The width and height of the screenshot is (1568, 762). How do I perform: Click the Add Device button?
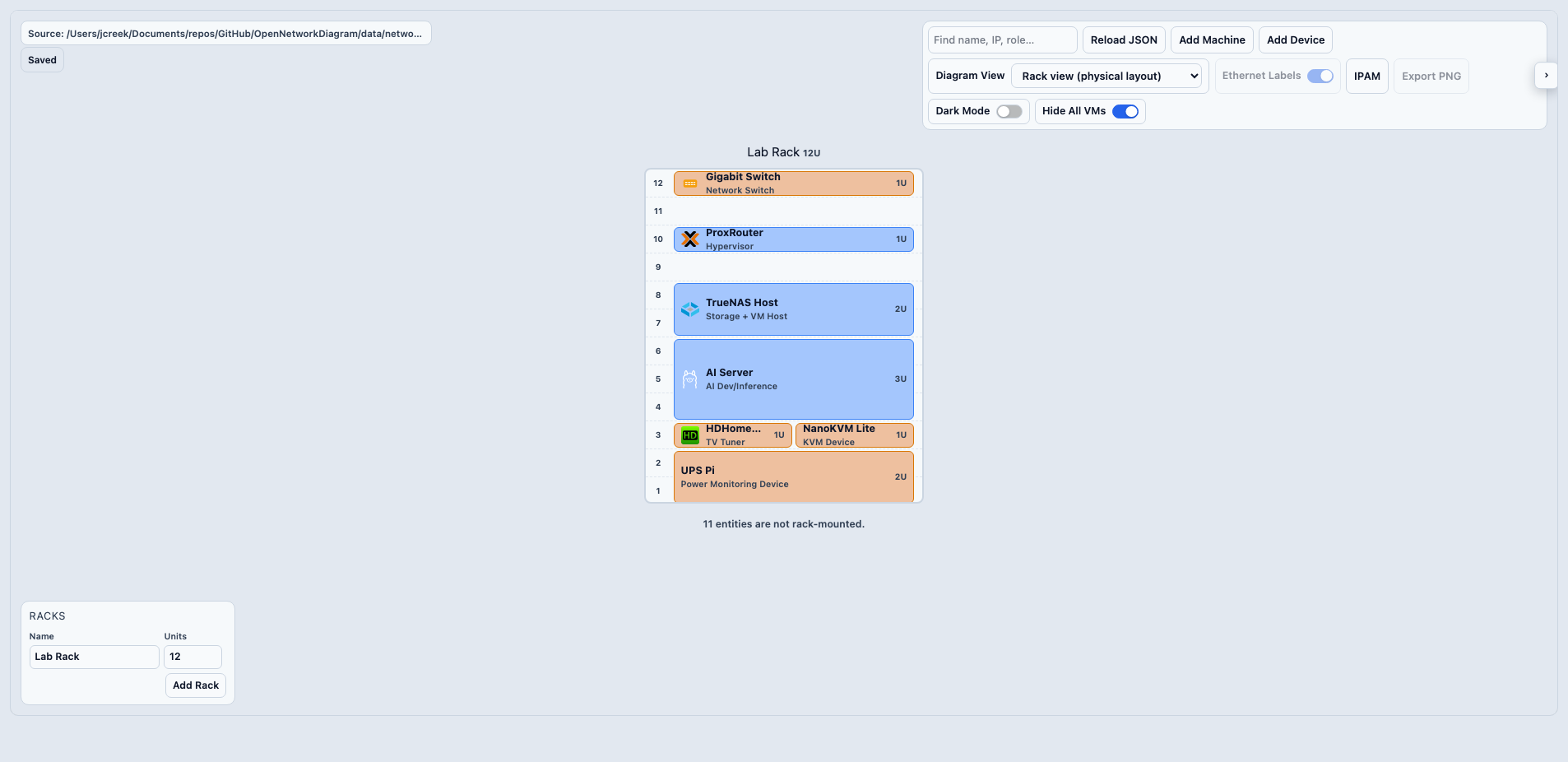pos(1296,39)
